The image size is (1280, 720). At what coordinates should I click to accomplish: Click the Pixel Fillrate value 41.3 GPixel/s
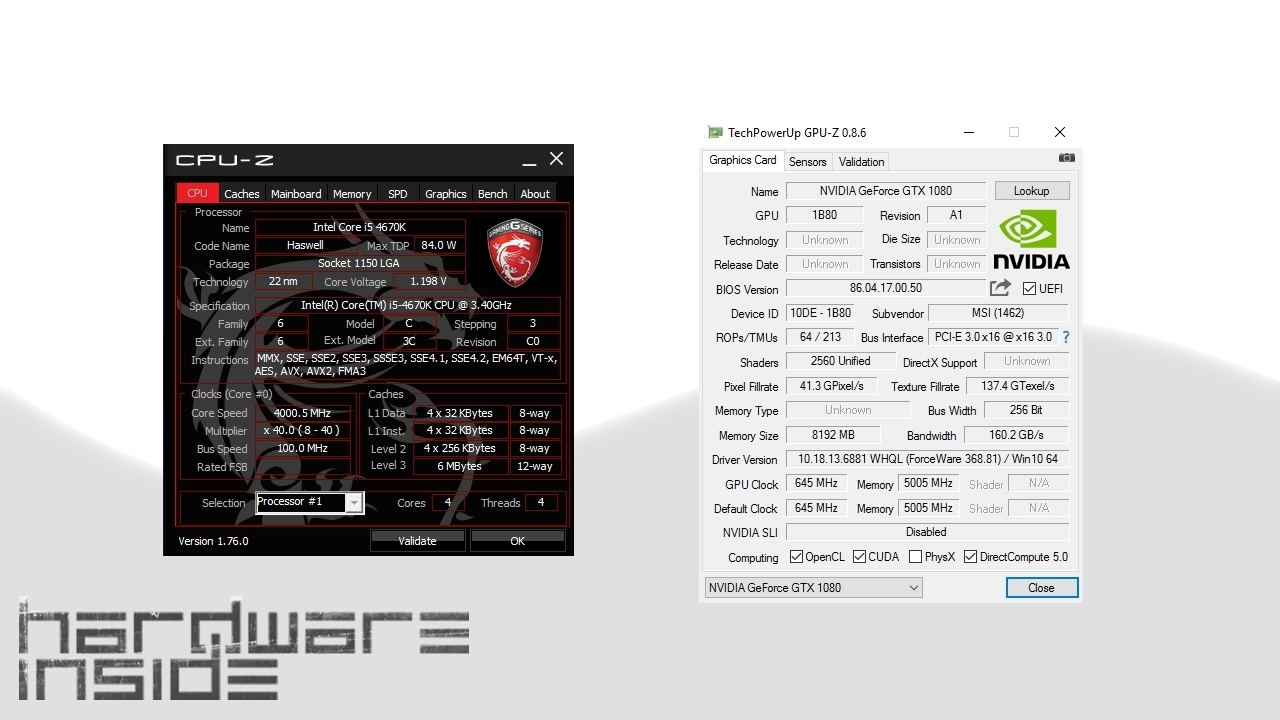832,386
